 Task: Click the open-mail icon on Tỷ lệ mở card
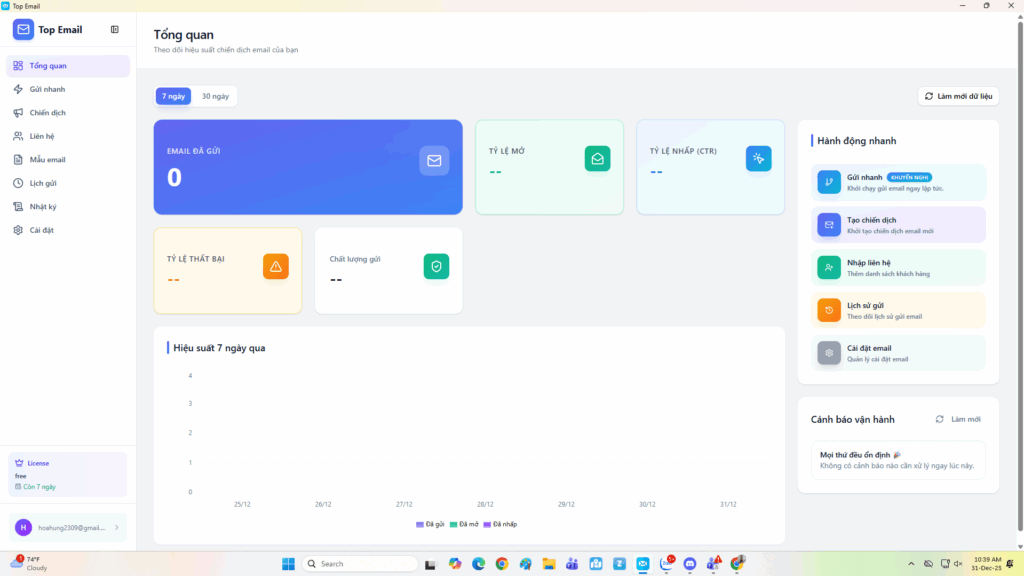pyautogui.click(x=598, y=159)
